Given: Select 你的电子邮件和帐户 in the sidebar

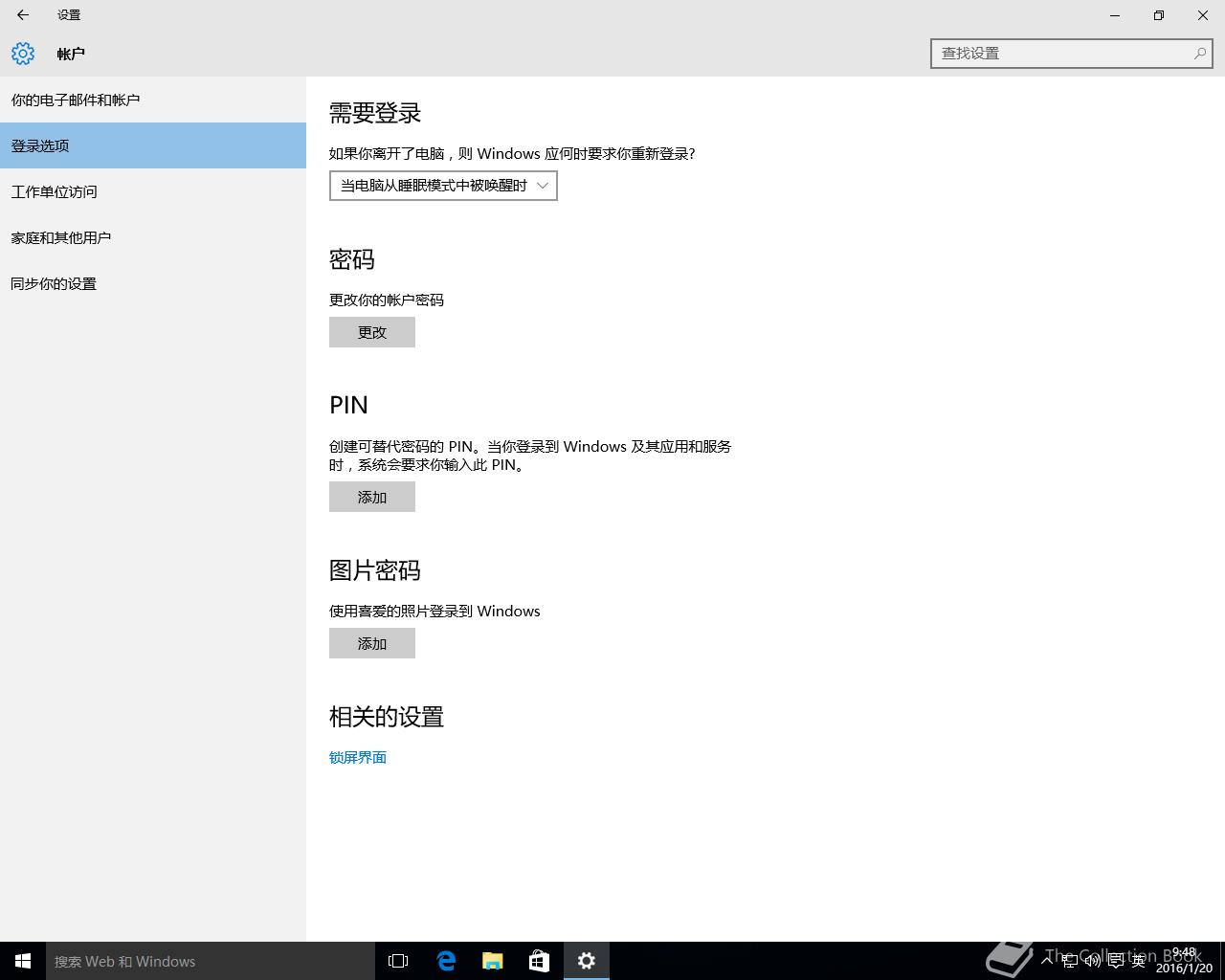Looking at the screenshot, I should [153, 100].
